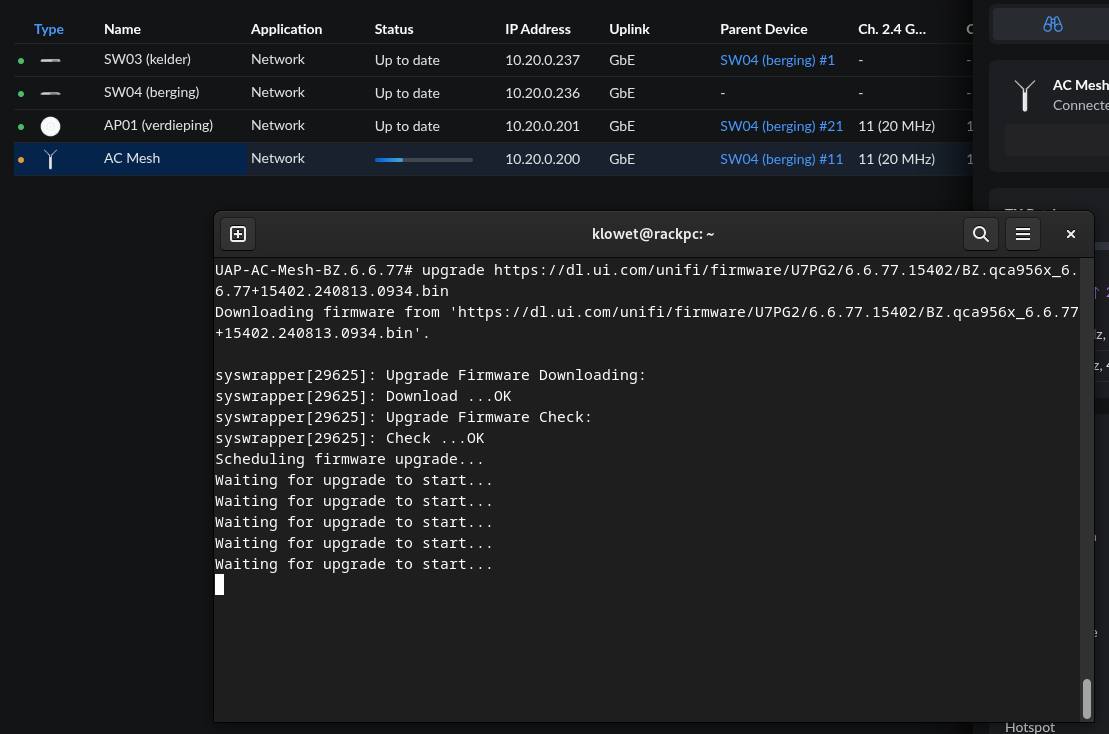Sort by the IP Address column header
This screenshot has width=1109, height=734.
(537, 29)
